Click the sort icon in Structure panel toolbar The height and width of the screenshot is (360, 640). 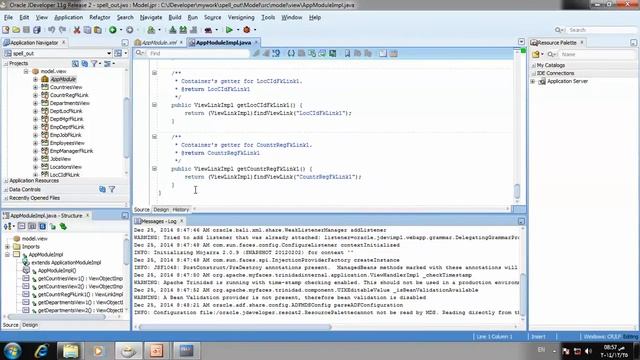(x=8, y=227)
